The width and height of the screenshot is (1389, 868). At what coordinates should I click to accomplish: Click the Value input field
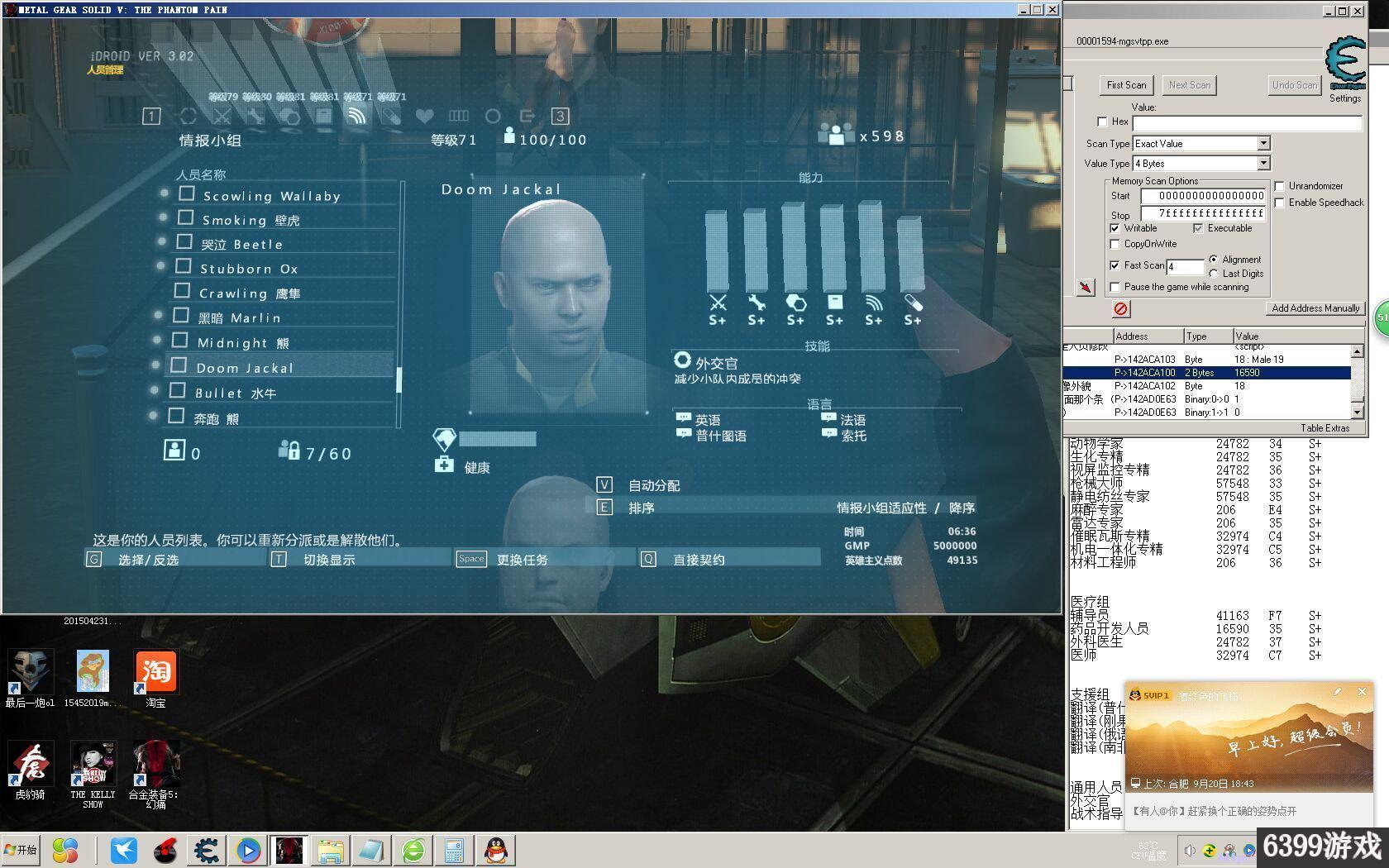1247,123
